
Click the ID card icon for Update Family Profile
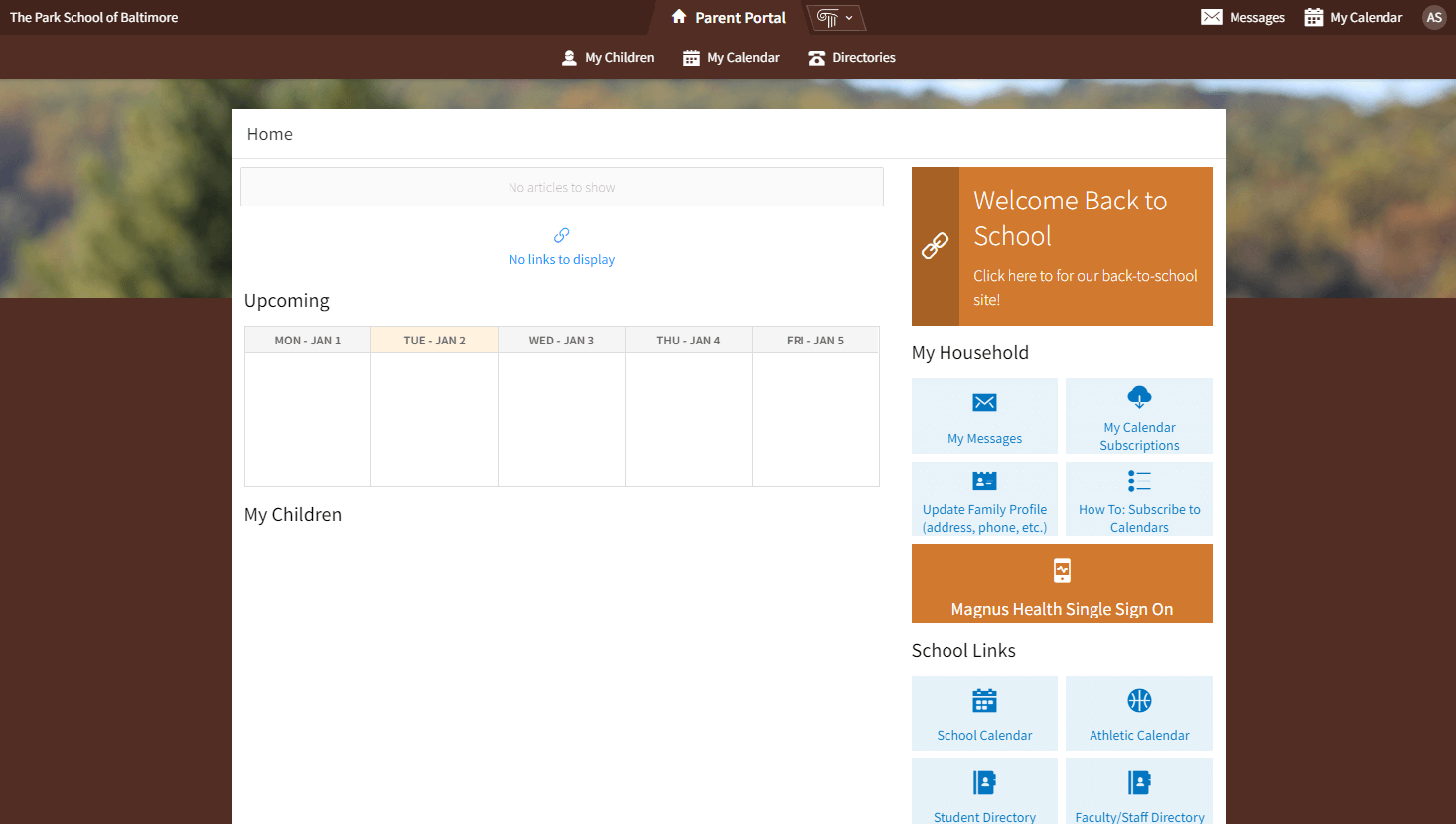(x=984, y=481)
